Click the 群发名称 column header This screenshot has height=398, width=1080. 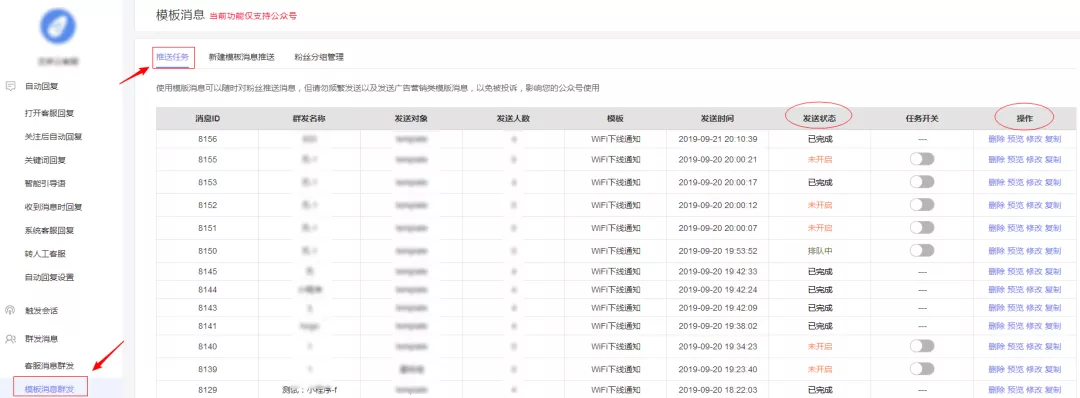(309, 118)
